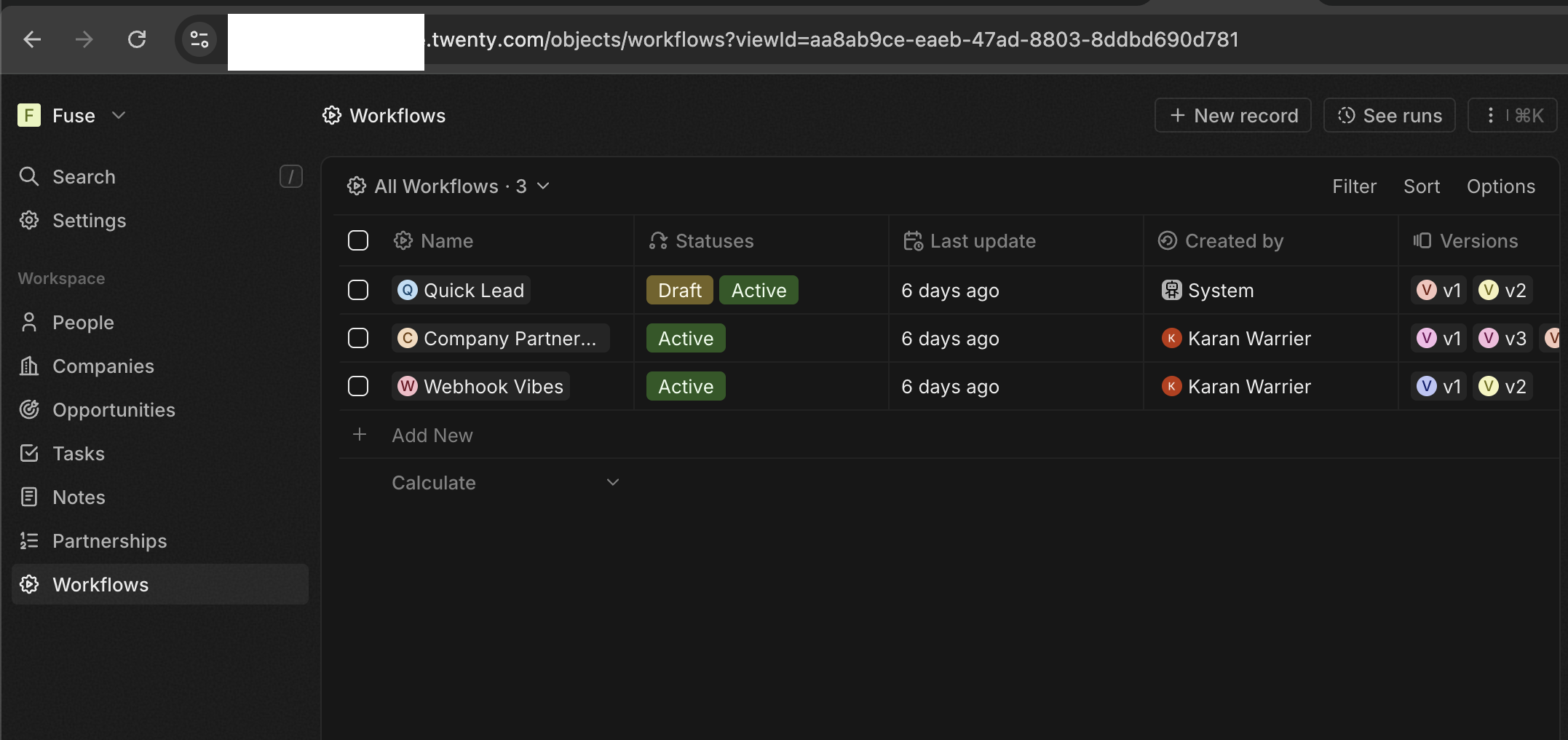The width and height of the screenshot is (1568, 740).
Task: Go to Partnerships in sidebar
Action: (109, 541)
